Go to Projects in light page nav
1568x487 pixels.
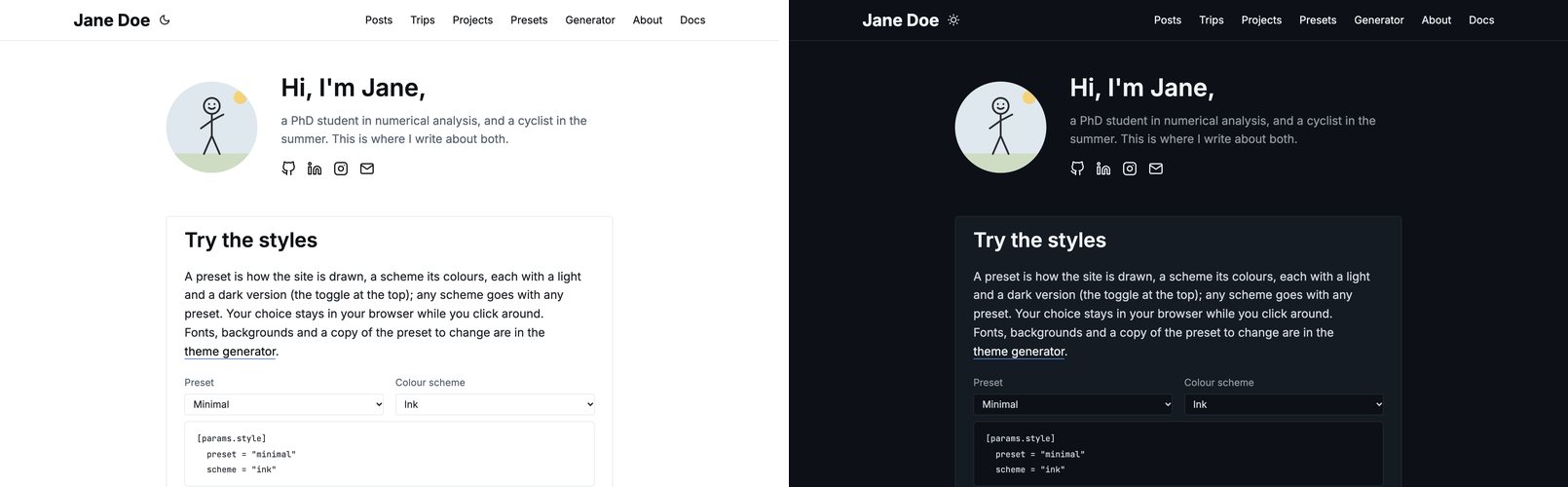[x=472, y=19]
